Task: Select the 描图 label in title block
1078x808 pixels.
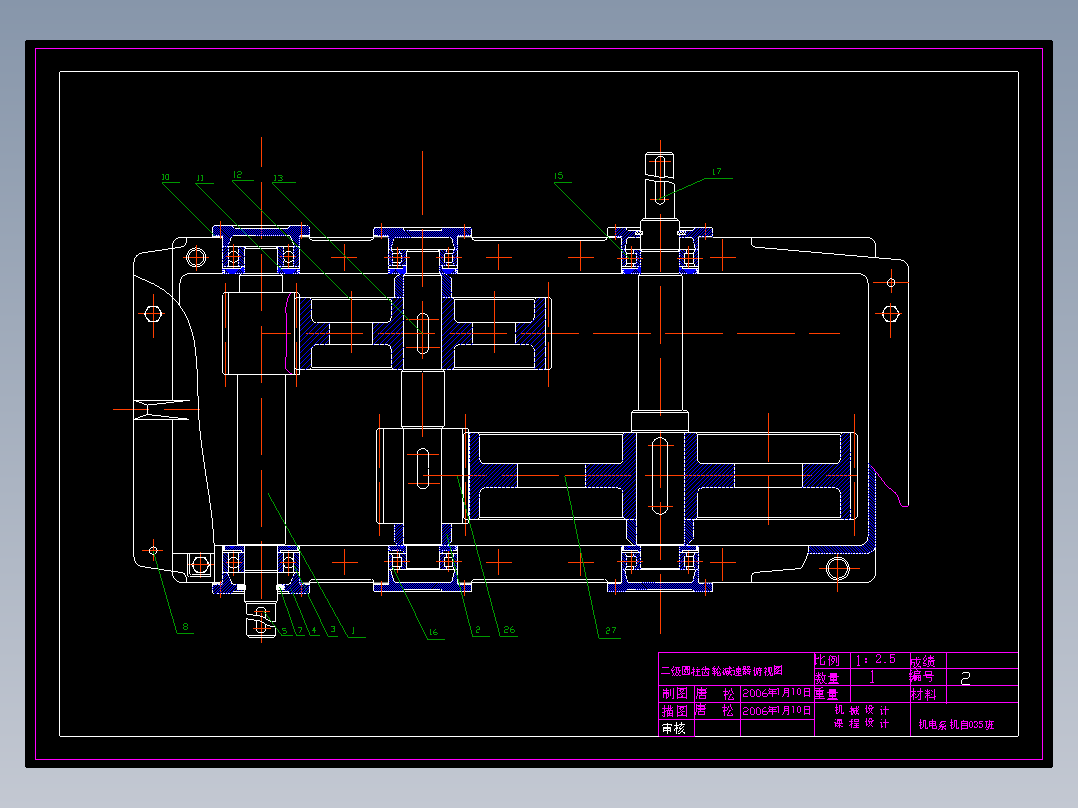Action: [674, 711]
